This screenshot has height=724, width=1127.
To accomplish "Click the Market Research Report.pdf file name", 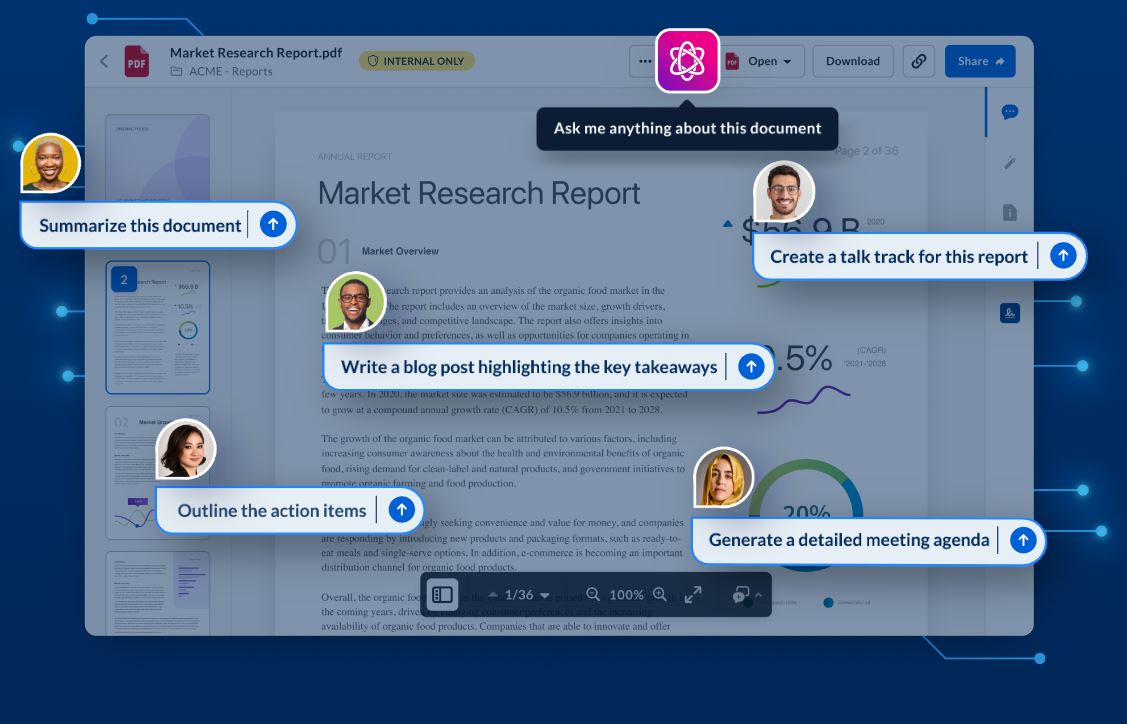I will [256, 52].
